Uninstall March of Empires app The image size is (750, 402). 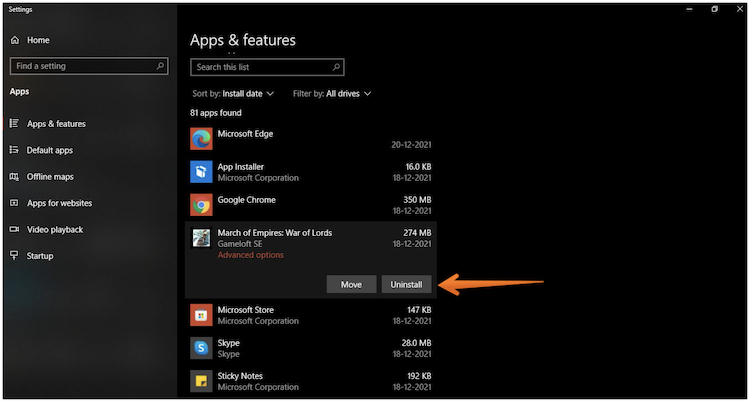click(x=406, y=284)
